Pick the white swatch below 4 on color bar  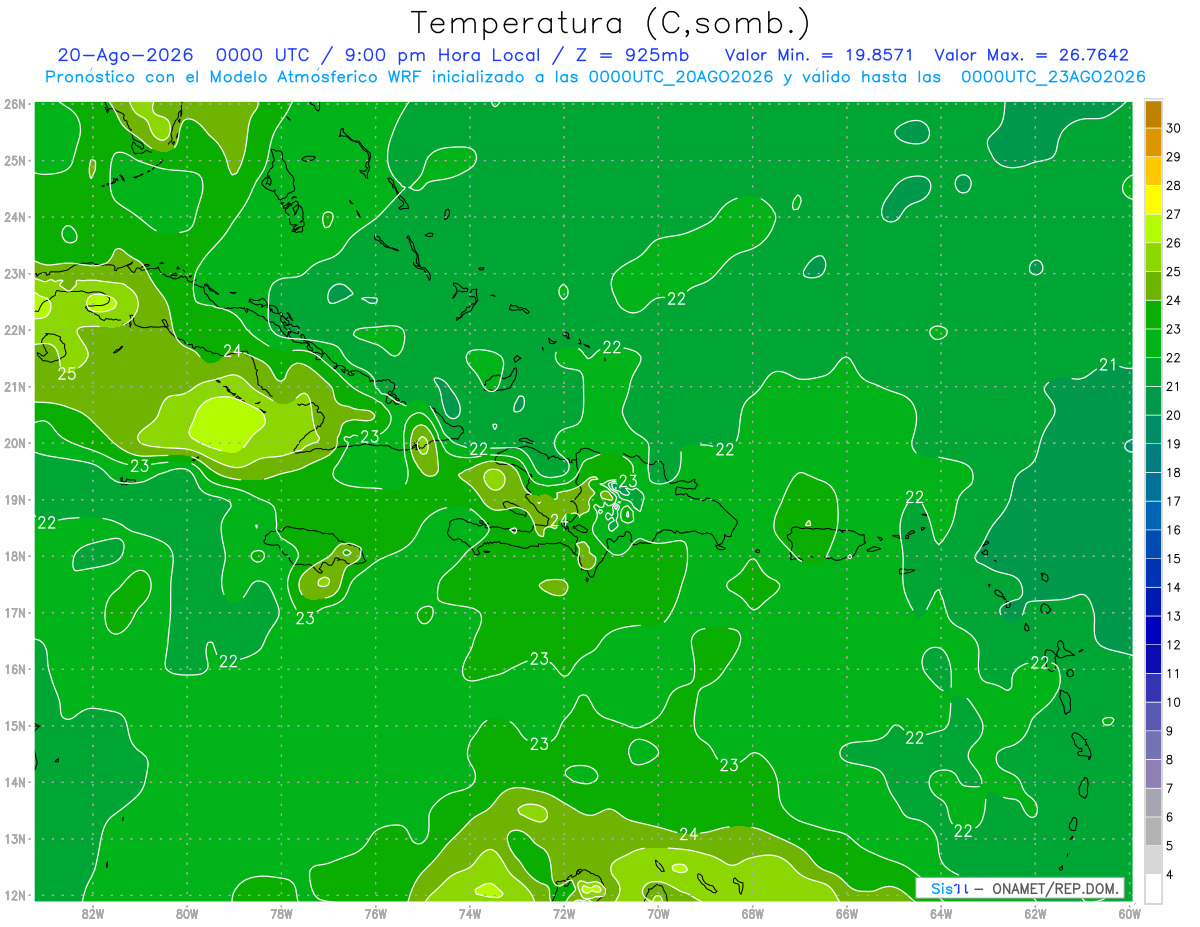1153,888
